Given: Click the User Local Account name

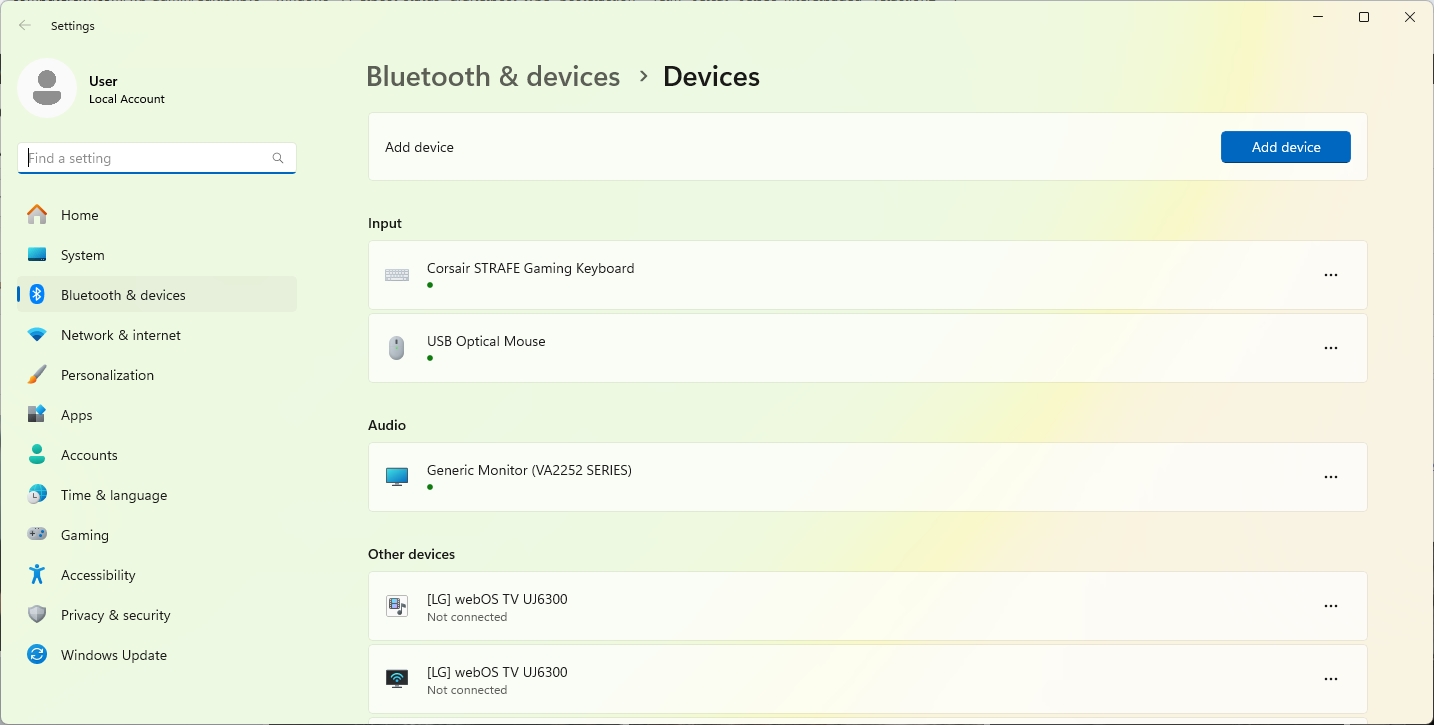Looking at the screenshot, I should (127, 90).
